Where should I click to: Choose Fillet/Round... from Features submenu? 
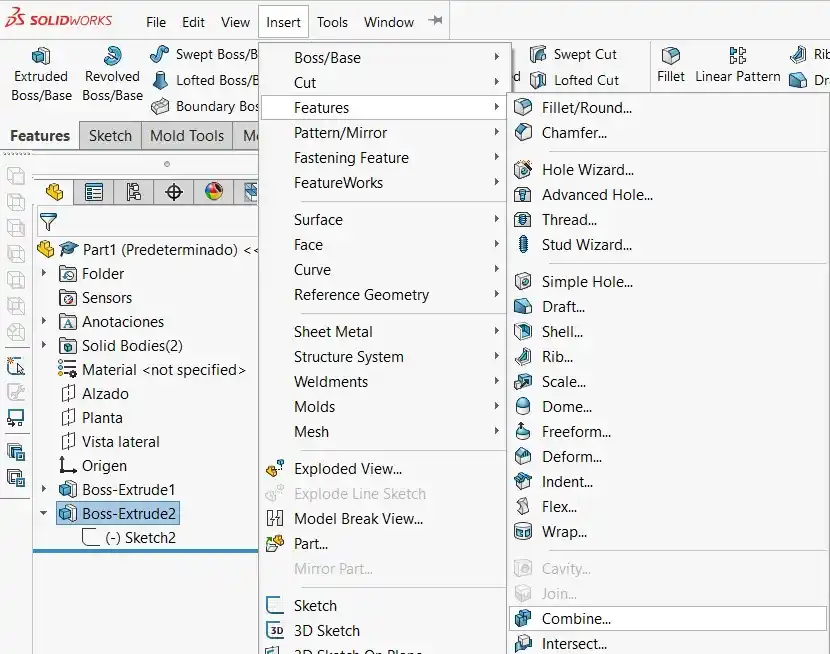coord(667,107)
